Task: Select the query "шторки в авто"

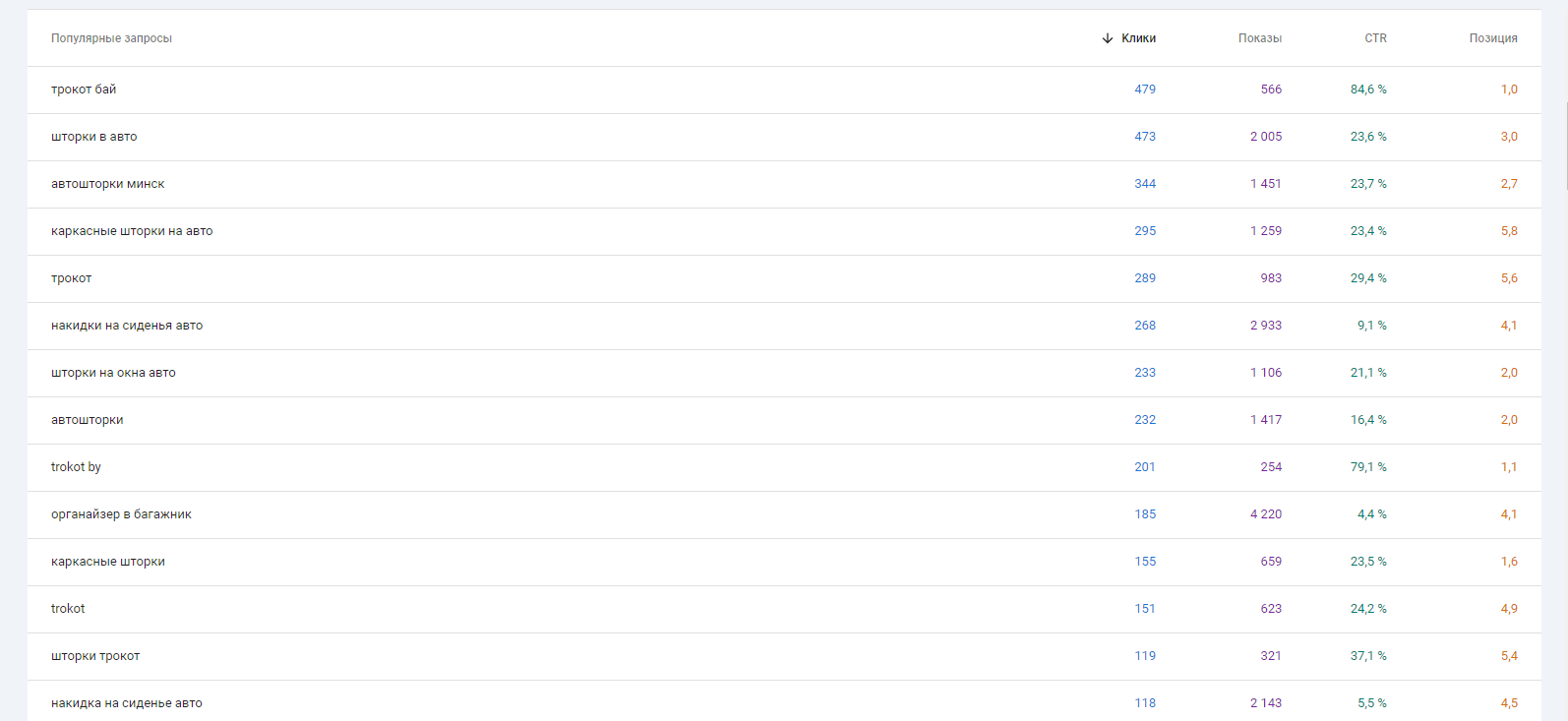Action: 93,137
